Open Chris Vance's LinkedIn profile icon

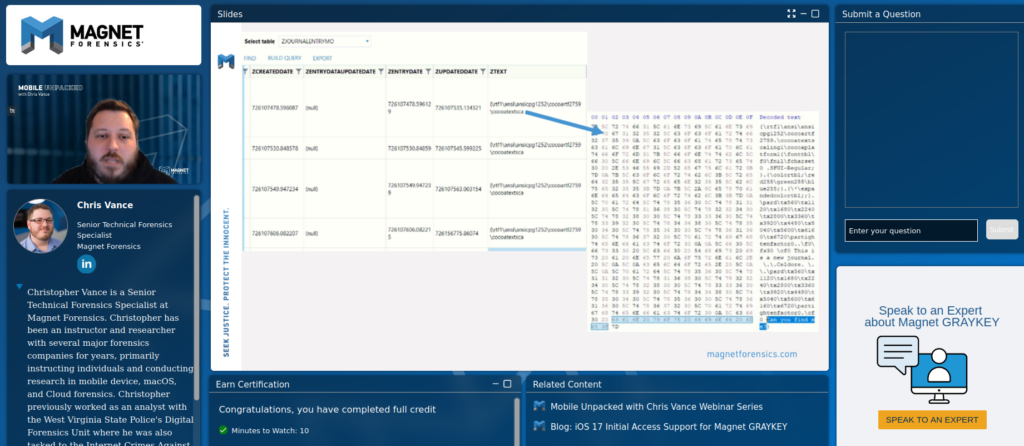tap(87, 264)
